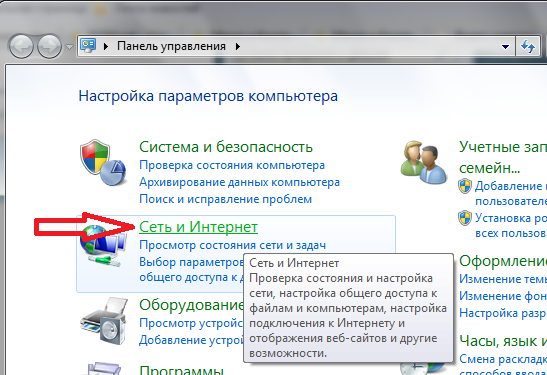Expand the arrow after Панель управления

238,46
